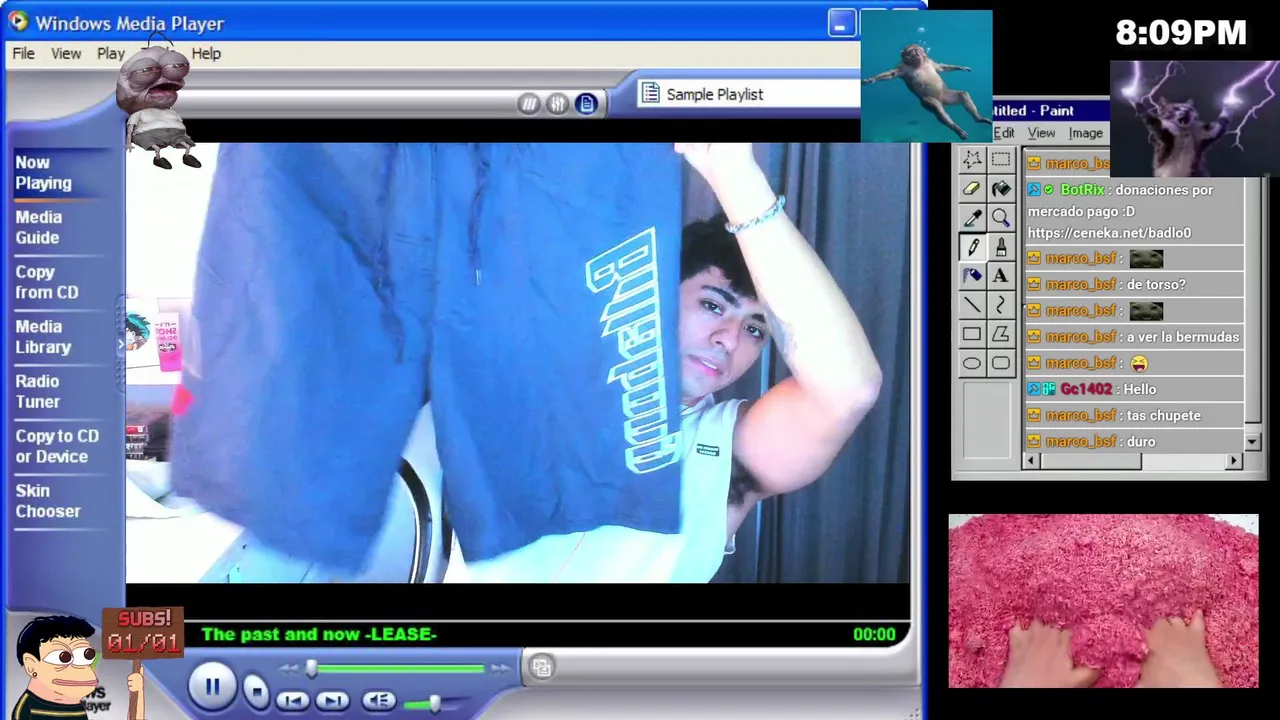Open the Media Guide tab
The width and height of the screenshot is (1280, 720).
[x=39, y=227]
